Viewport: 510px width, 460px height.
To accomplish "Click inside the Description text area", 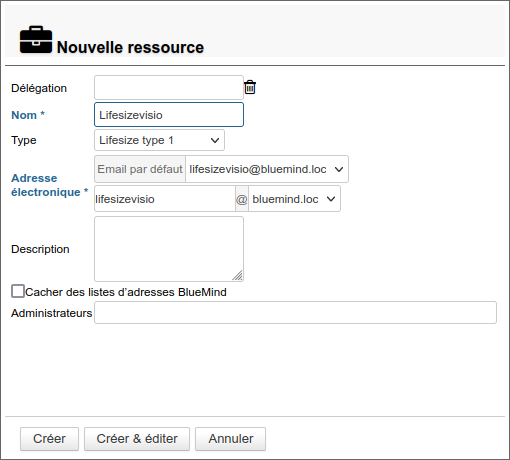I will 169,249.
